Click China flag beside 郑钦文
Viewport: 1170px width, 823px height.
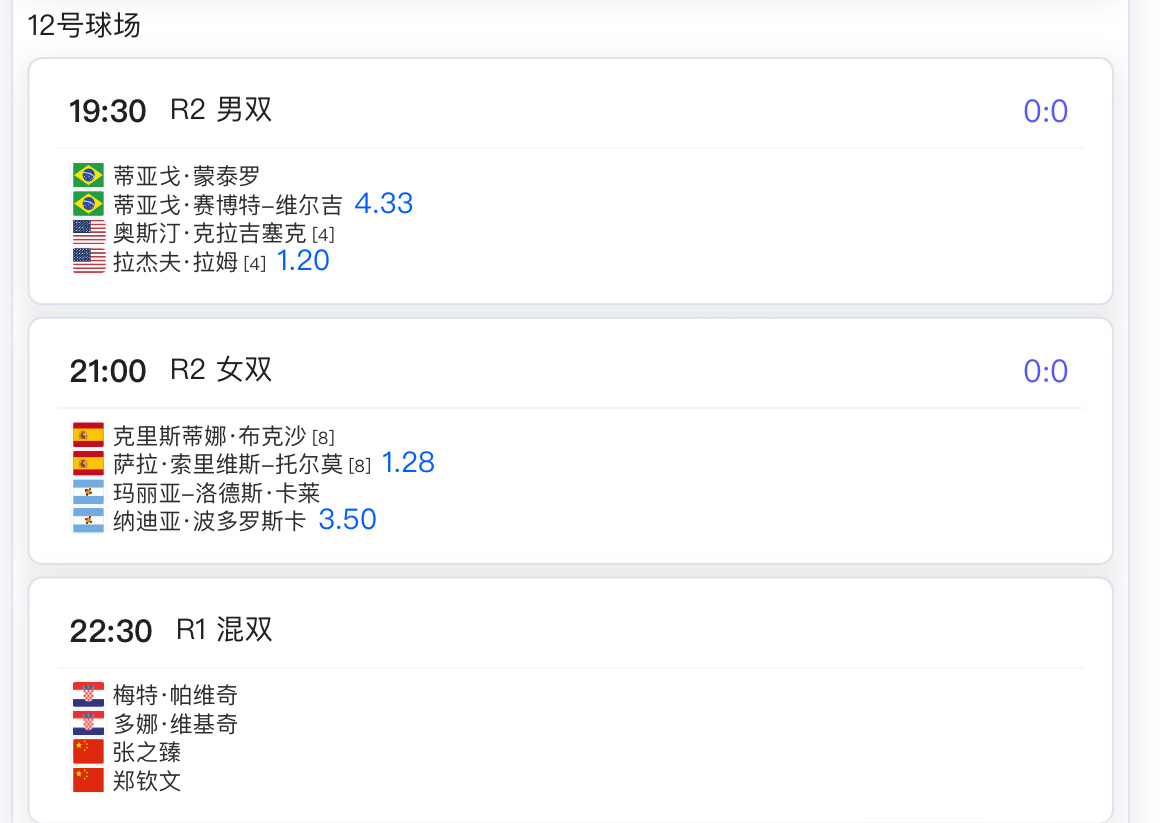click(88, 780)
